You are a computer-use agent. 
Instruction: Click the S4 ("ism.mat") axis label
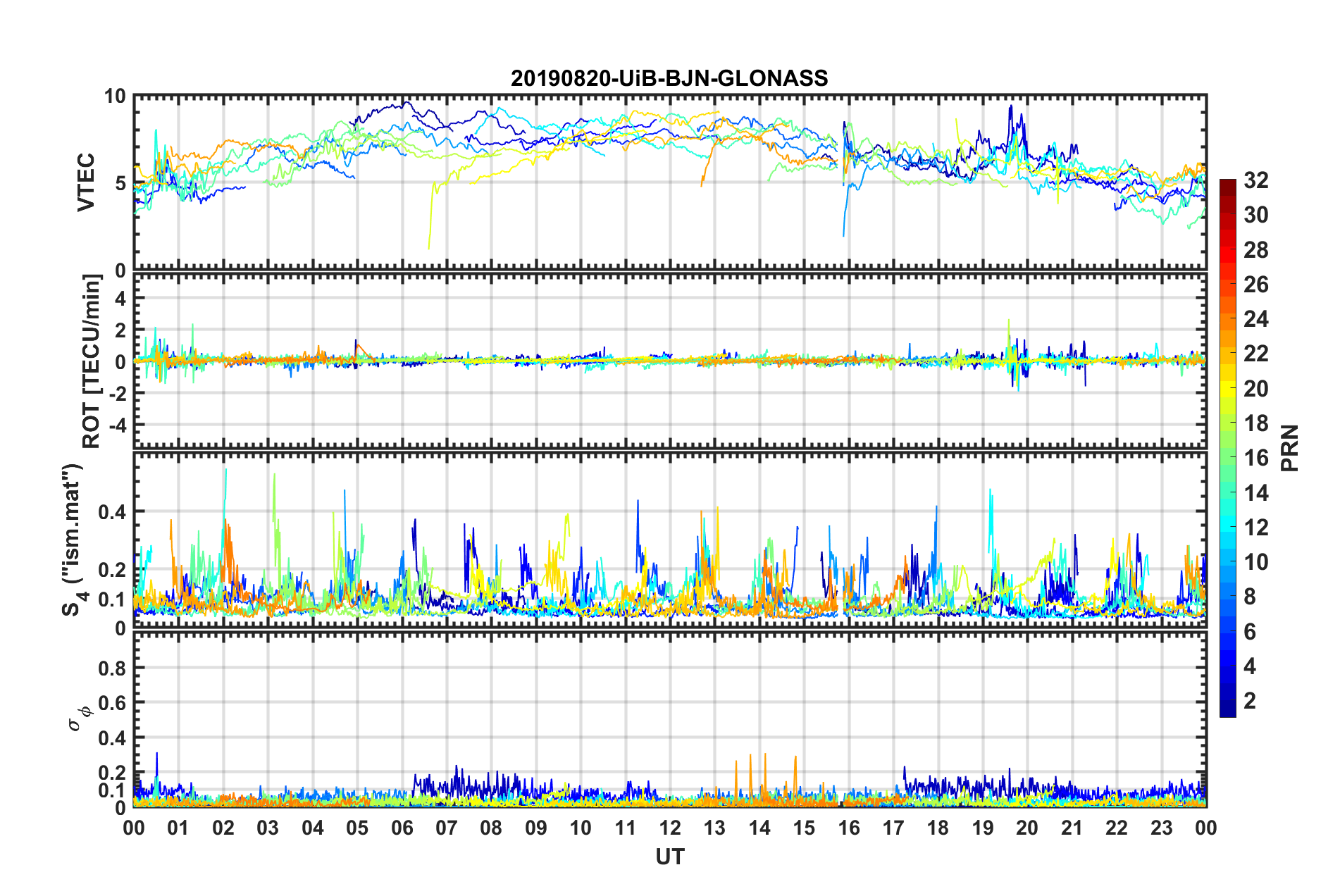tap(75, 540)
